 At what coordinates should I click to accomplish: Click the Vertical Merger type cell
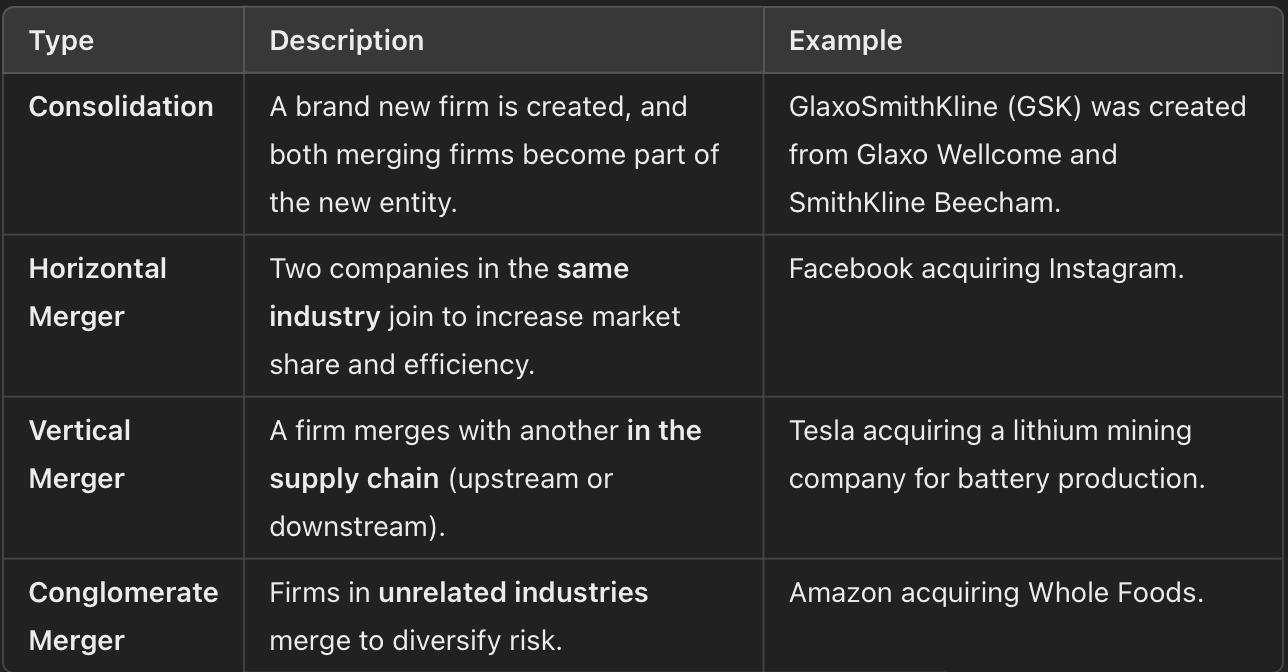pyautogui.click(x=80, y=454)
